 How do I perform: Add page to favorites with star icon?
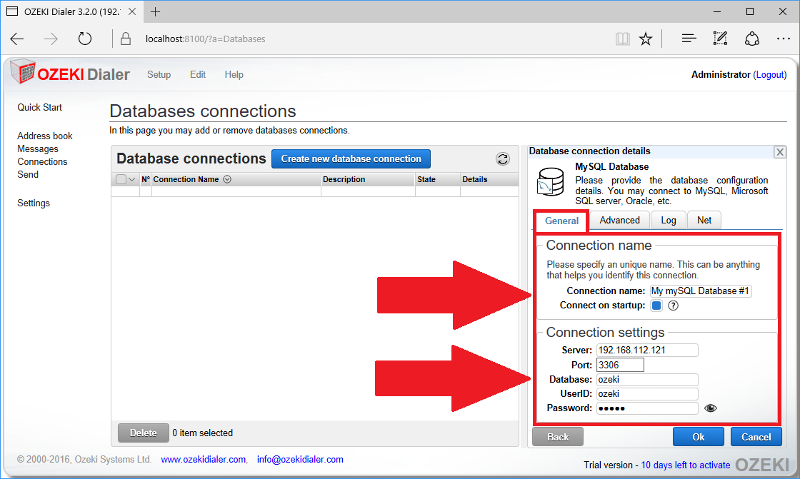[646, 39]
